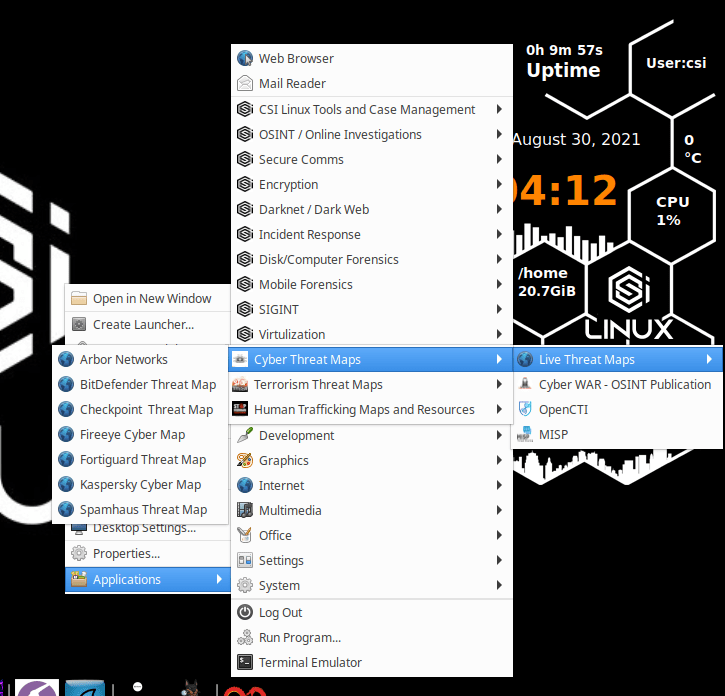Select Spamhaus Threat Map entry
This screenshot has width=725, height=696.
point(140,509)
